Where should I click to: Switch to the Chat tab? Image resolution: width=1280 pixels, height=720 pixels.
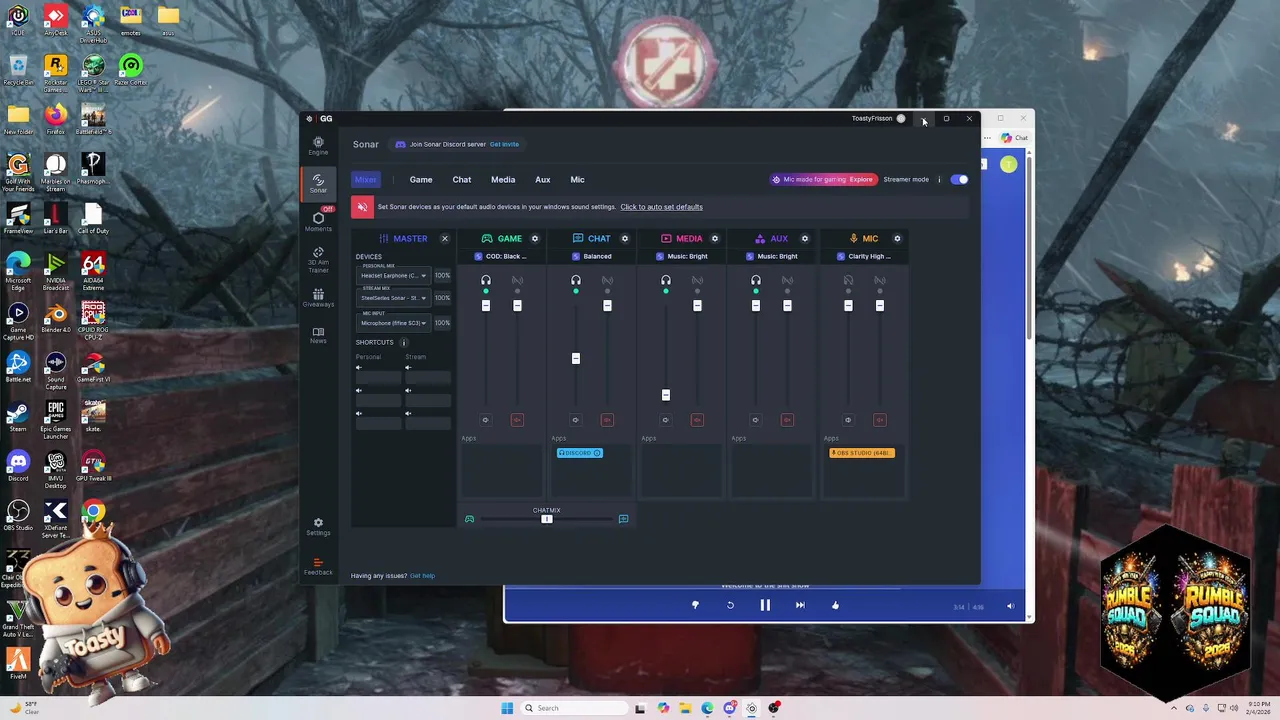click(x=462, y=180)
